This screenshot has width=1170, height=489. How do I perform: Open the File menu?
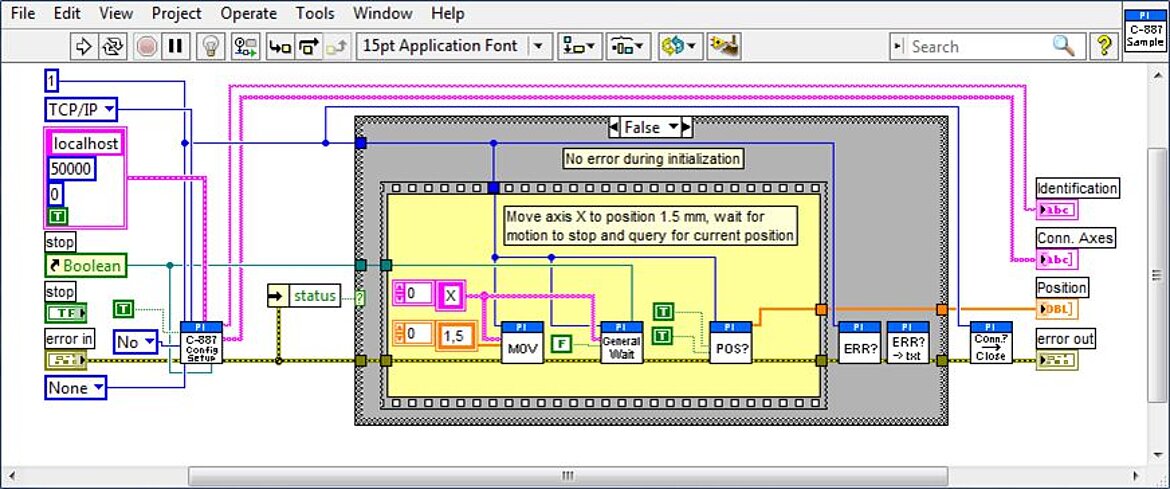[23, 13]
